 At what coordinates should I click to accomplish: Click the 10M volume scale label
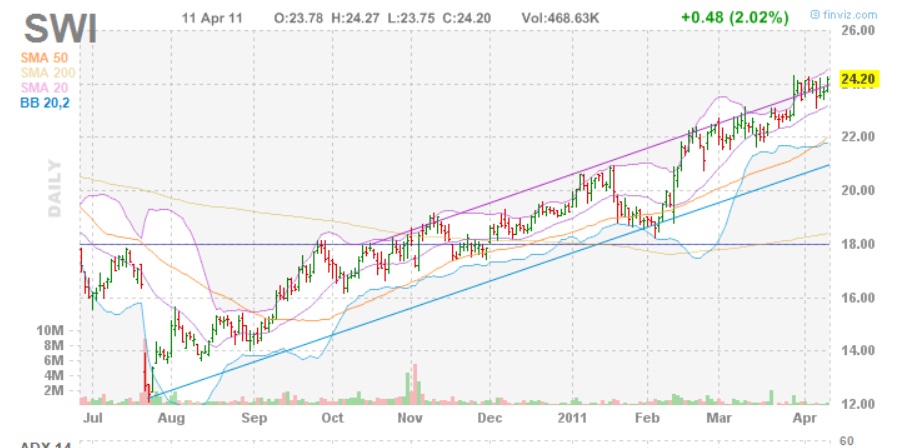(x=50, y=330)
